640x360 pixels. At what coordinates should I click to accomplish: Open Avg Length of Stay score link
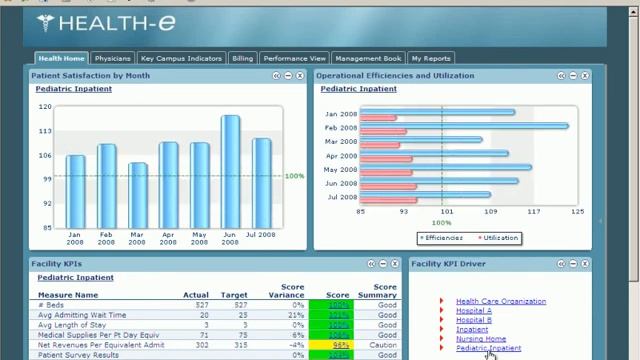(338, 325)
